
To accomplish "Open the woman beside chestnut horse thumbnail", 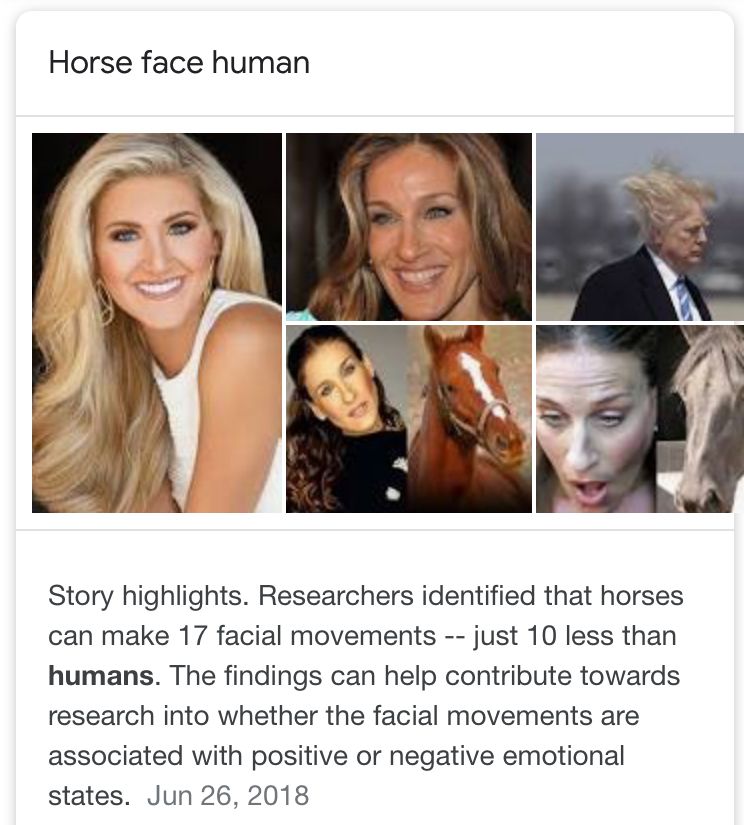I will pyautogui.click(x=409, y=419).
